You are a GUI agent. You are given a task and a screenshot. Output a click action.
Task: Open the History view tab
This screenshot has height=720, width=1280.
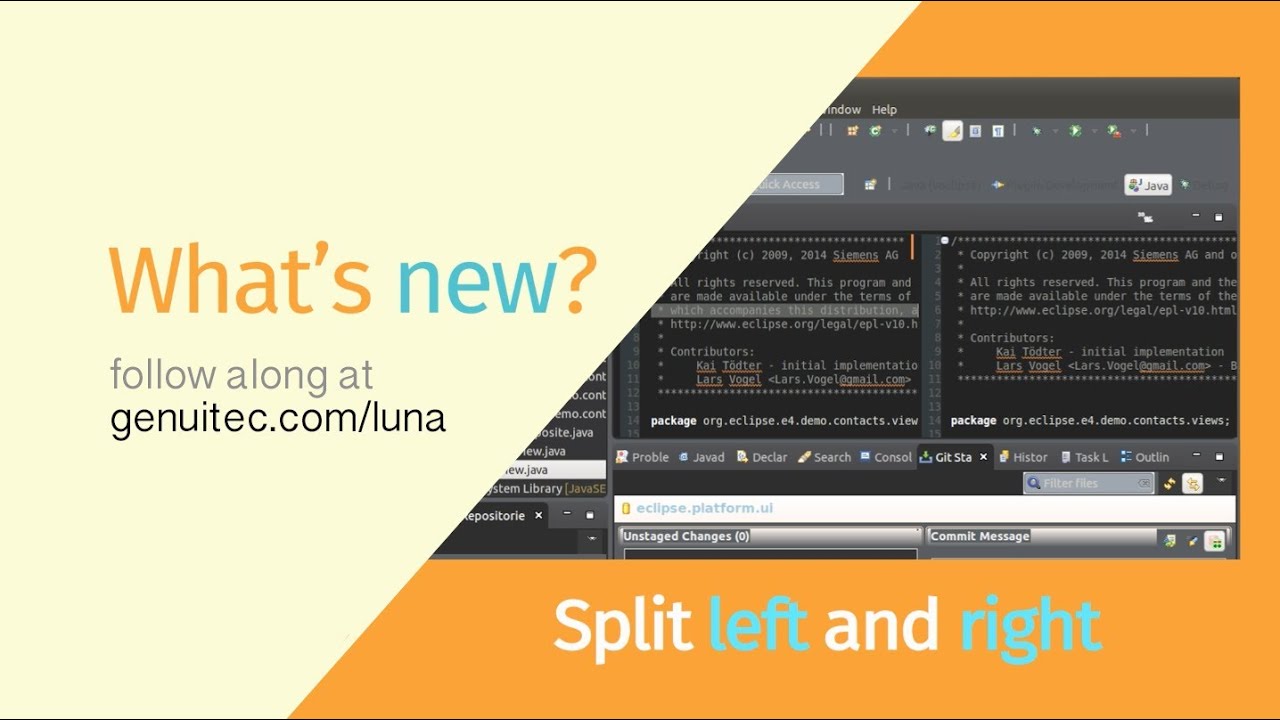click(1023, 457)
